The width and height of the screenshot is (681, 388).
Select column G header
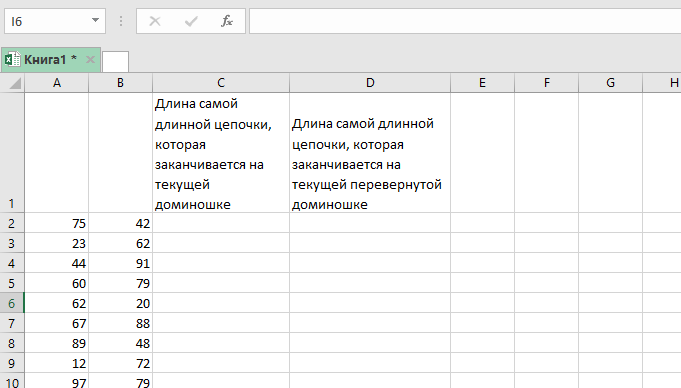610,83
